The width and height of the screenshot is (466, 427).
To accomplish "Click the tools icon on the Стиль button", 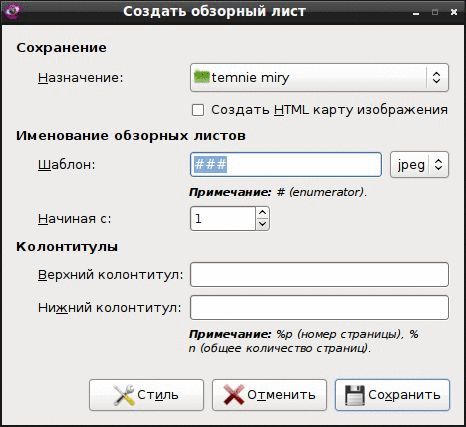I will (x=124, y=395).
